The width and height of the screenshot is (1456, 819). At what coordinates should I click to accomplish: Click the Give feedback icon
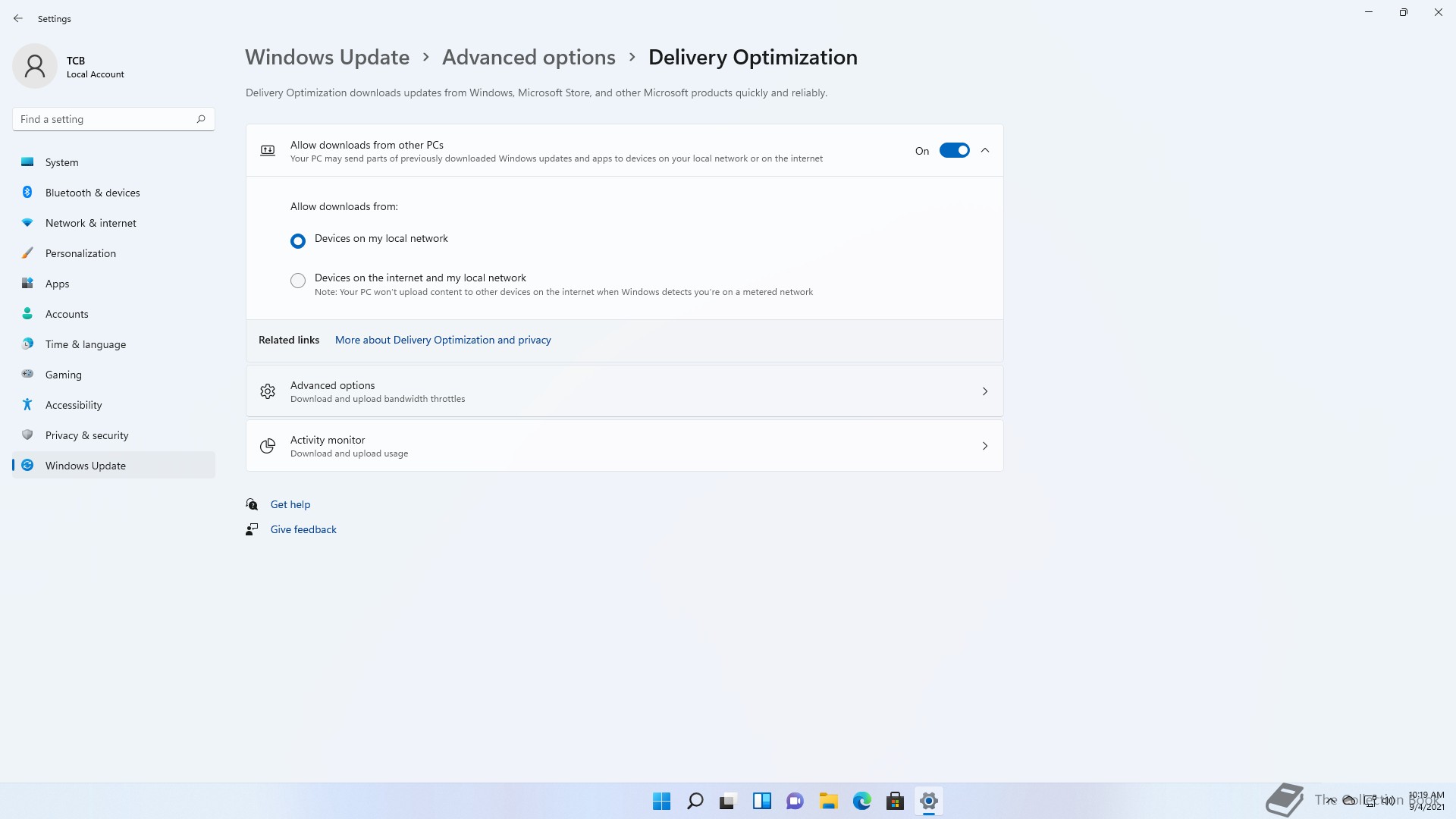[252, 529]
